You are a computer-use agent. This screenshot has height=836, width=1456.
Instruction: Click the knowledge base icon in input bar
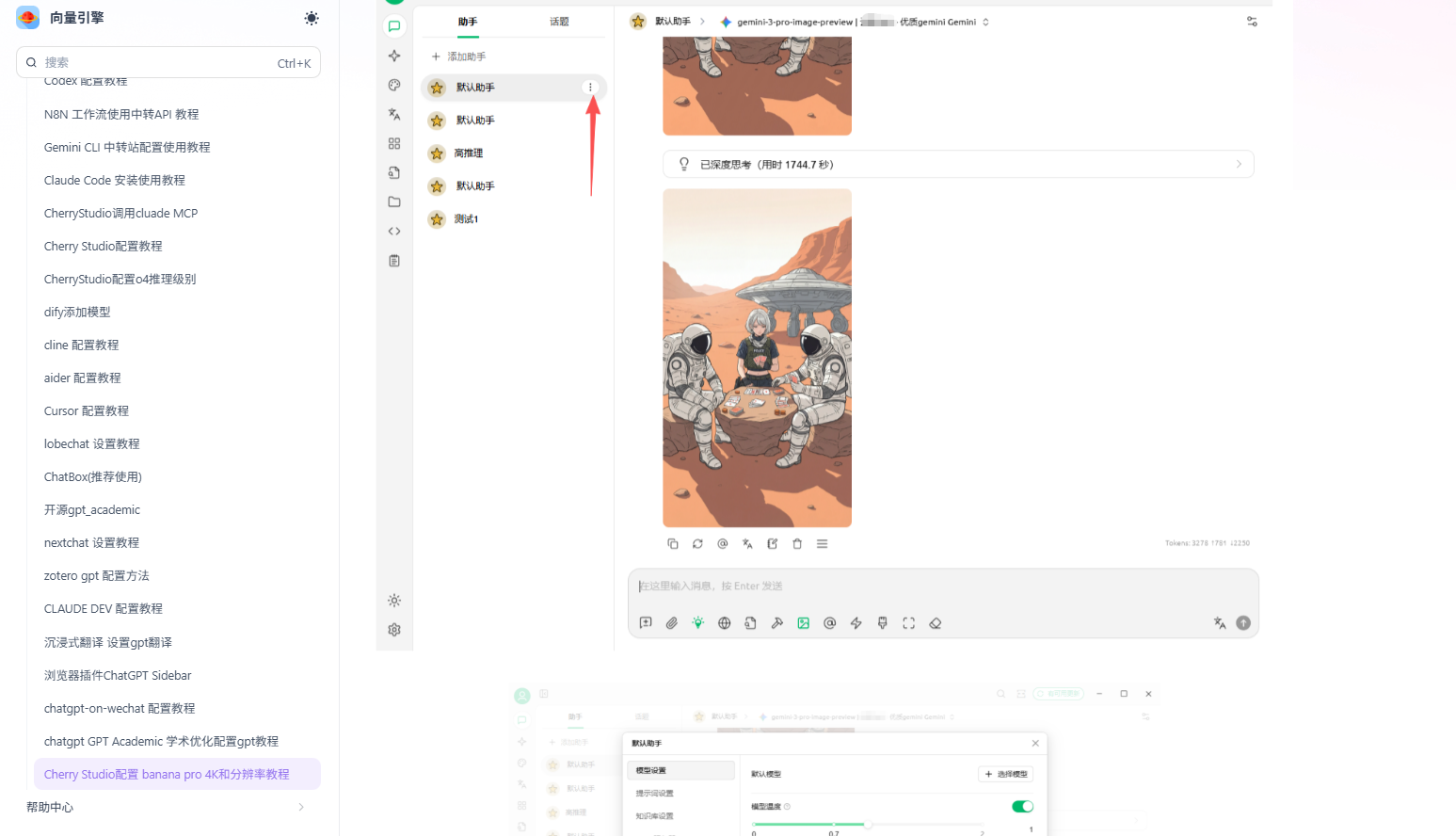[751, 623]
